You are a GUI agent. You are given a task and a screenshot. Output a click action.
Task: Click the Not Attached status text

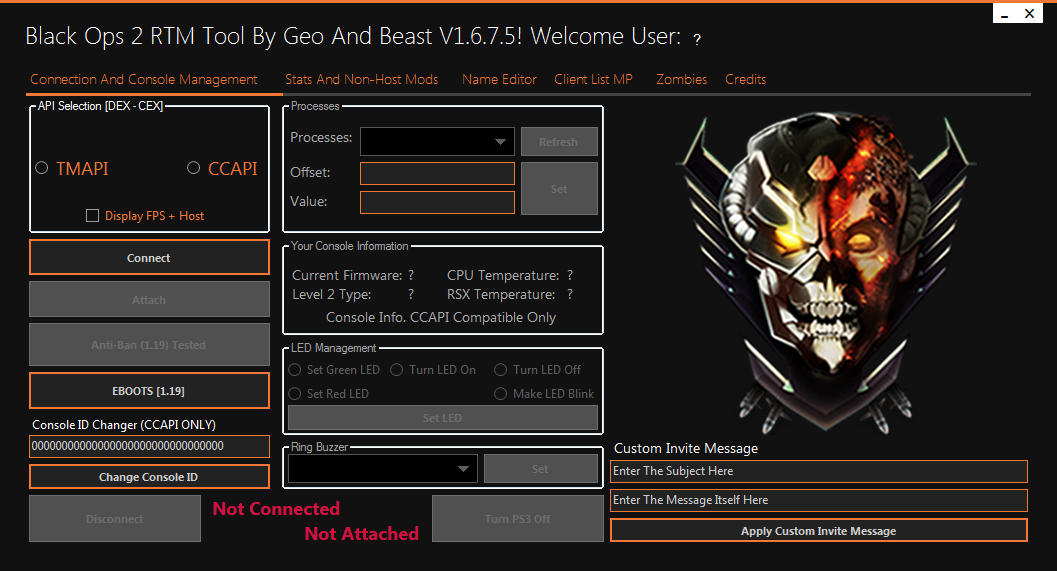[361, 534]
